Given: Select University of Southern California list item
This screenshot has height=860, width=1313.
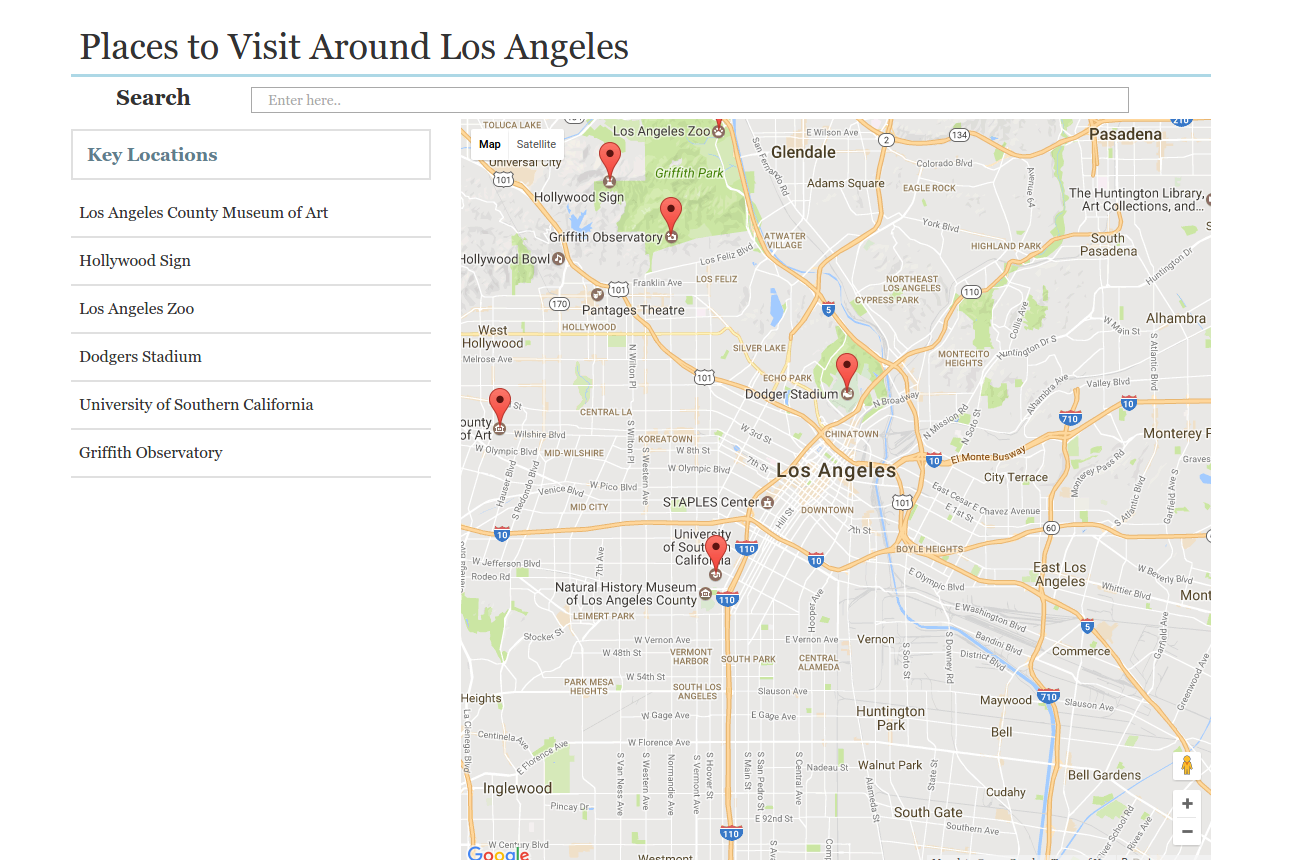Looking at the screenshot, I should click(x=196, y=405).
